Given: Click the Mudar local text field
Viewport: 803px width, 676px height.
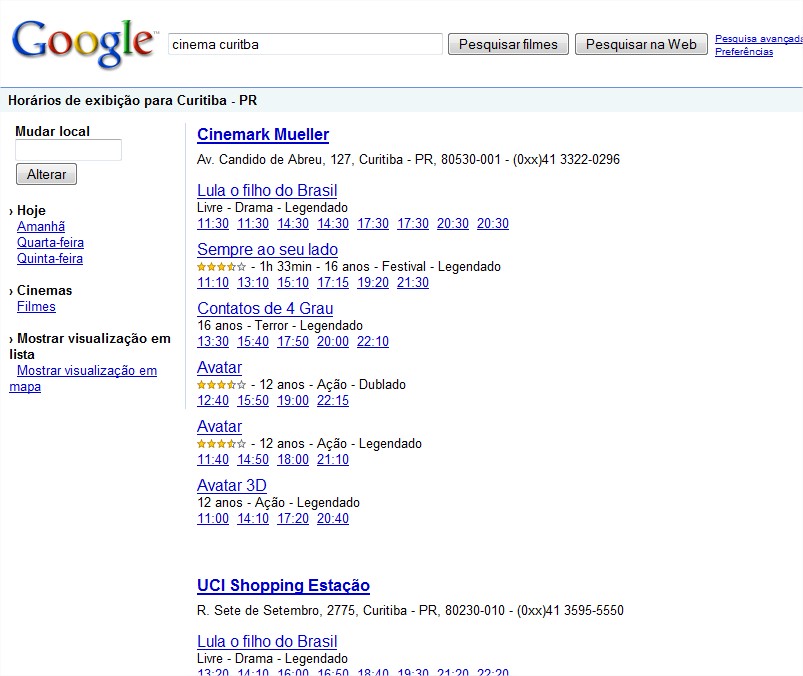Looking at the screenshot, I should (x=68, y=150).
